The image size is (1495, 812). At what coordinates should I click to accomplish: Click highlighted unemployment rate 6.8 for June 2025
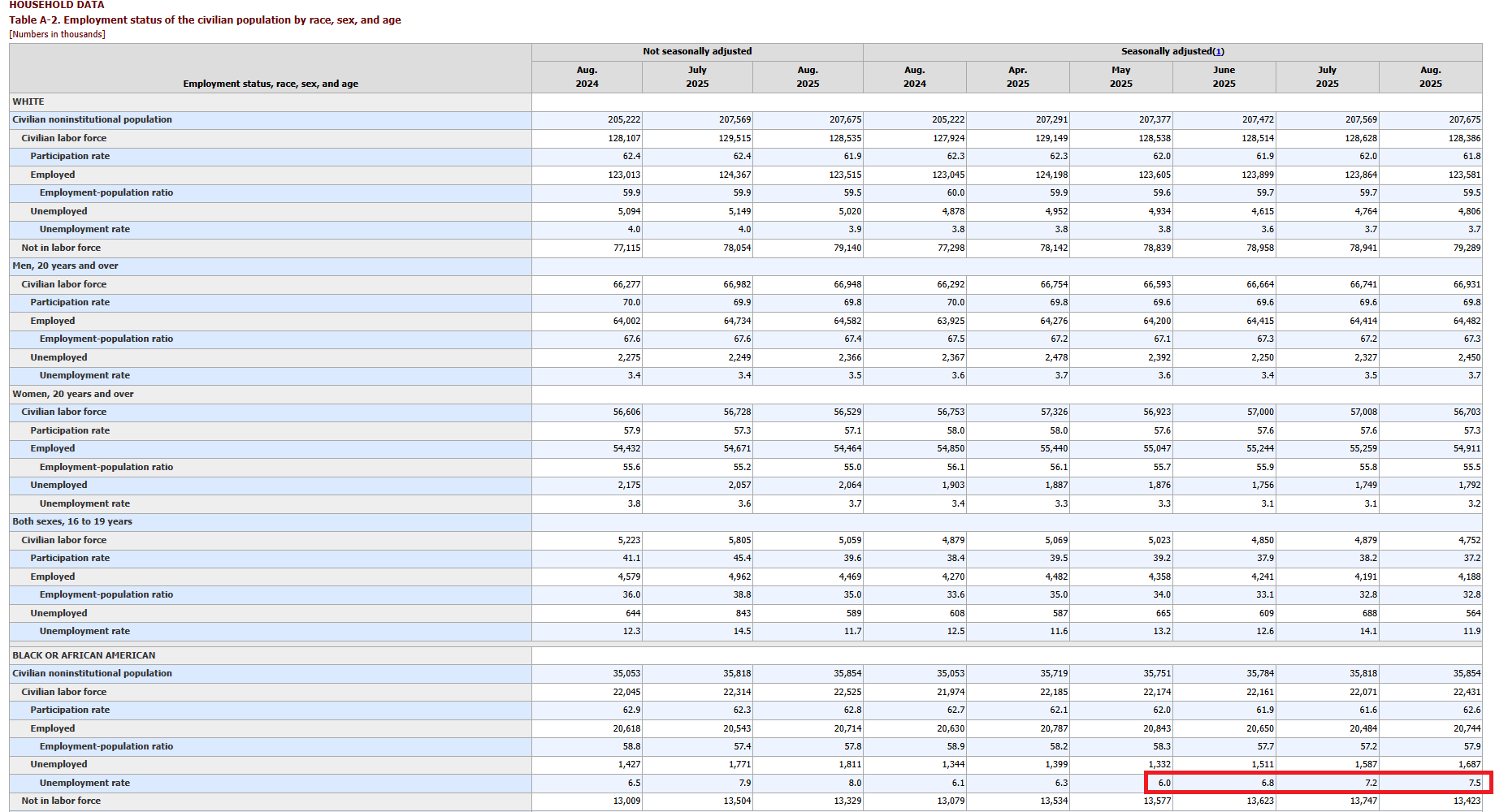[1267, 783]
